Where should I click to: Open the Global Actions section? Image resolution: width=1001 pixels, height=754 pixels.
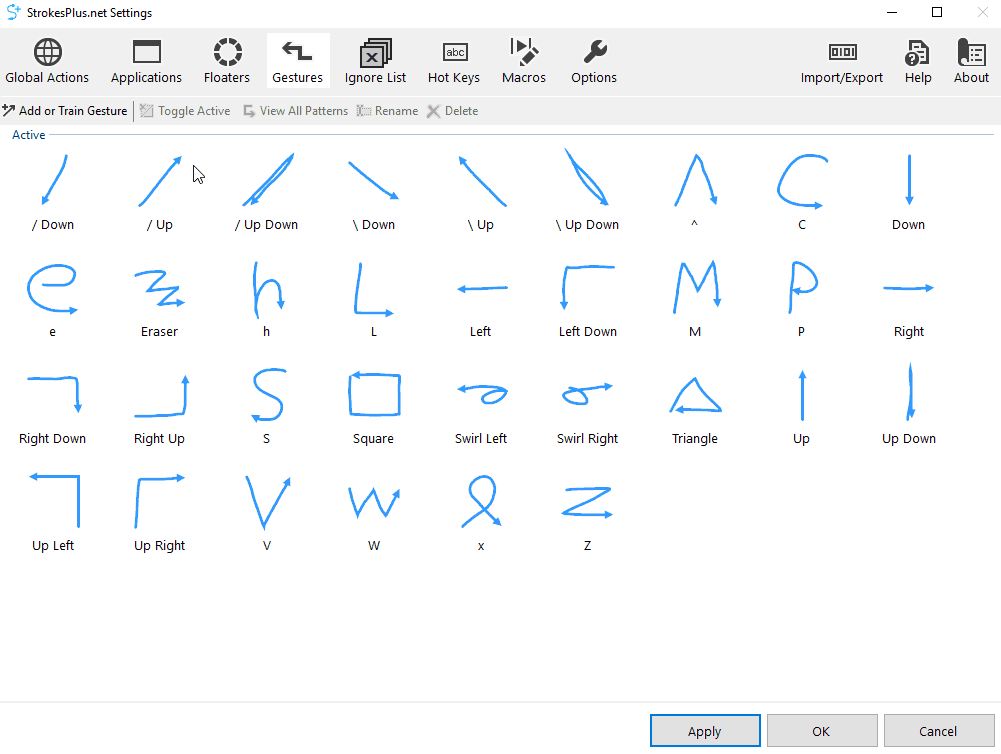point(47,61)
